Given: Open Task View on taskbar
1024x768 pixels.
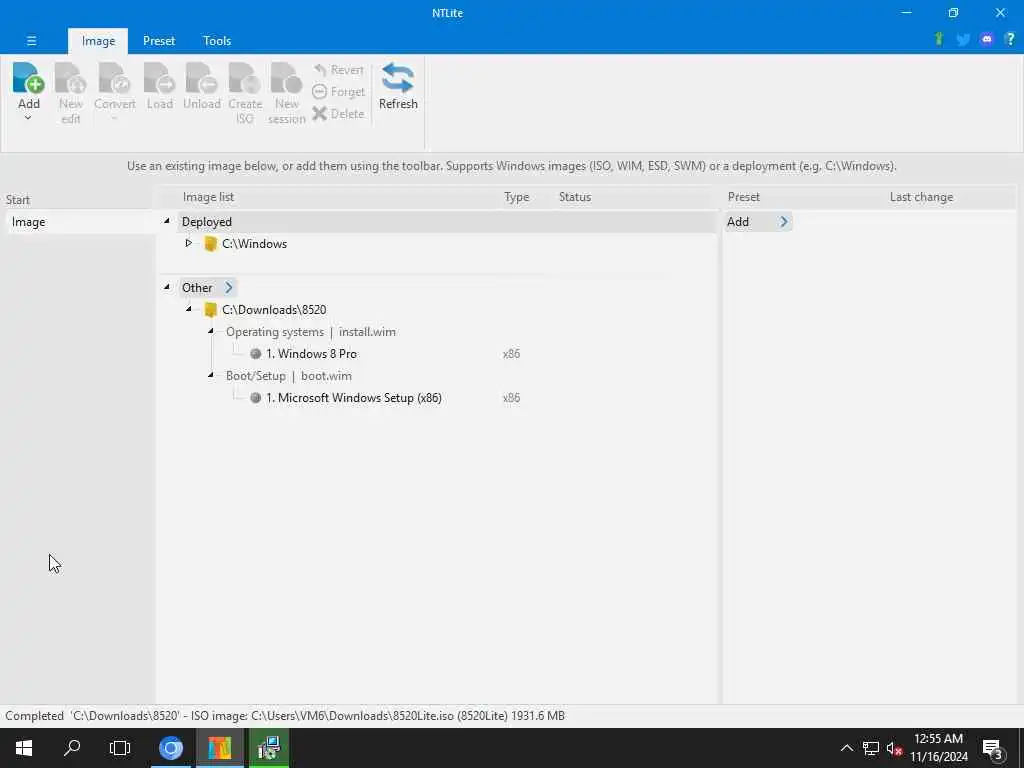Looking at the screenshot, I should [x=120, y=748].
